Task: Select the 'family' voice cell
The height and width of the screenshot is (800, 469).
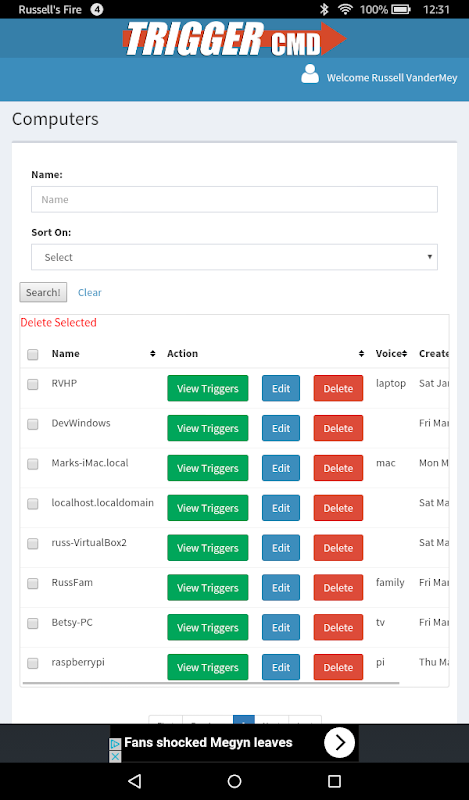Action: (390, 582)
